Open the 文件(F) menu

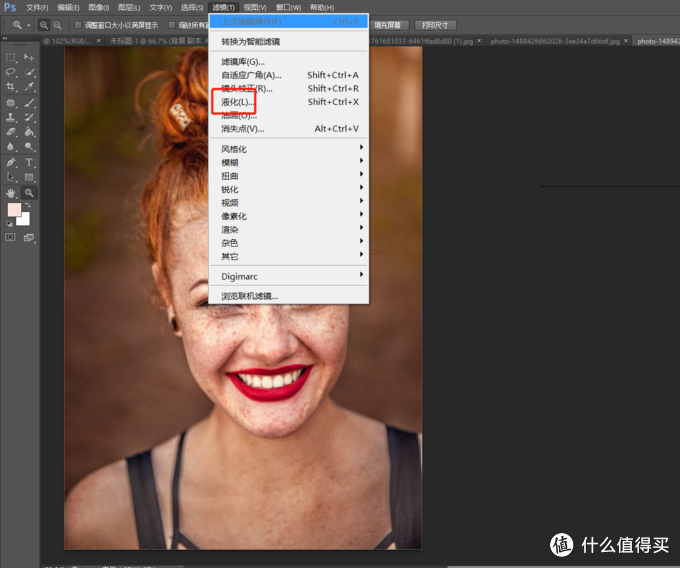pos(37,7)
